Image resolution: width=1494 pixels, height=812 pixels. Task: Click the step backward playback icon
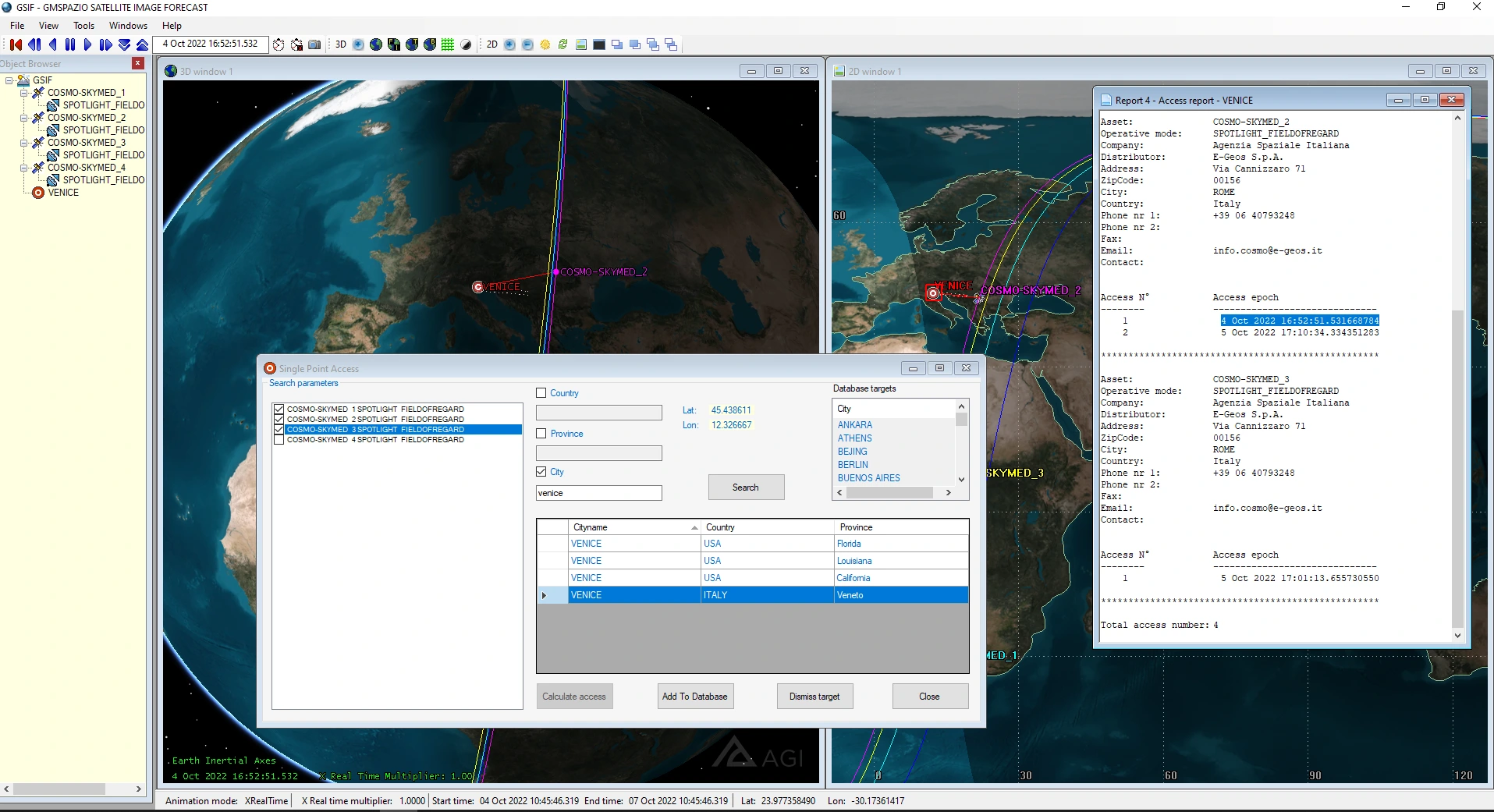coord(34,44)
